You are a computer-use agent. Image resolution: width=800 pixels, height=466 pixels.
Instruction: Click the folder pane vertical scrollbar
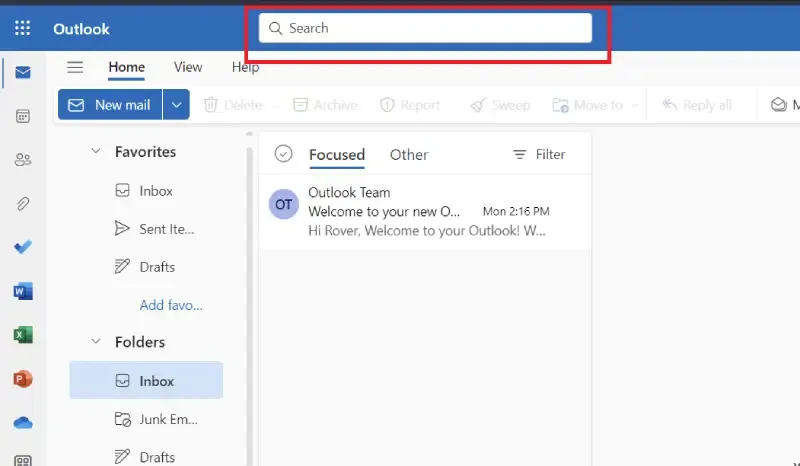point(249,306)
